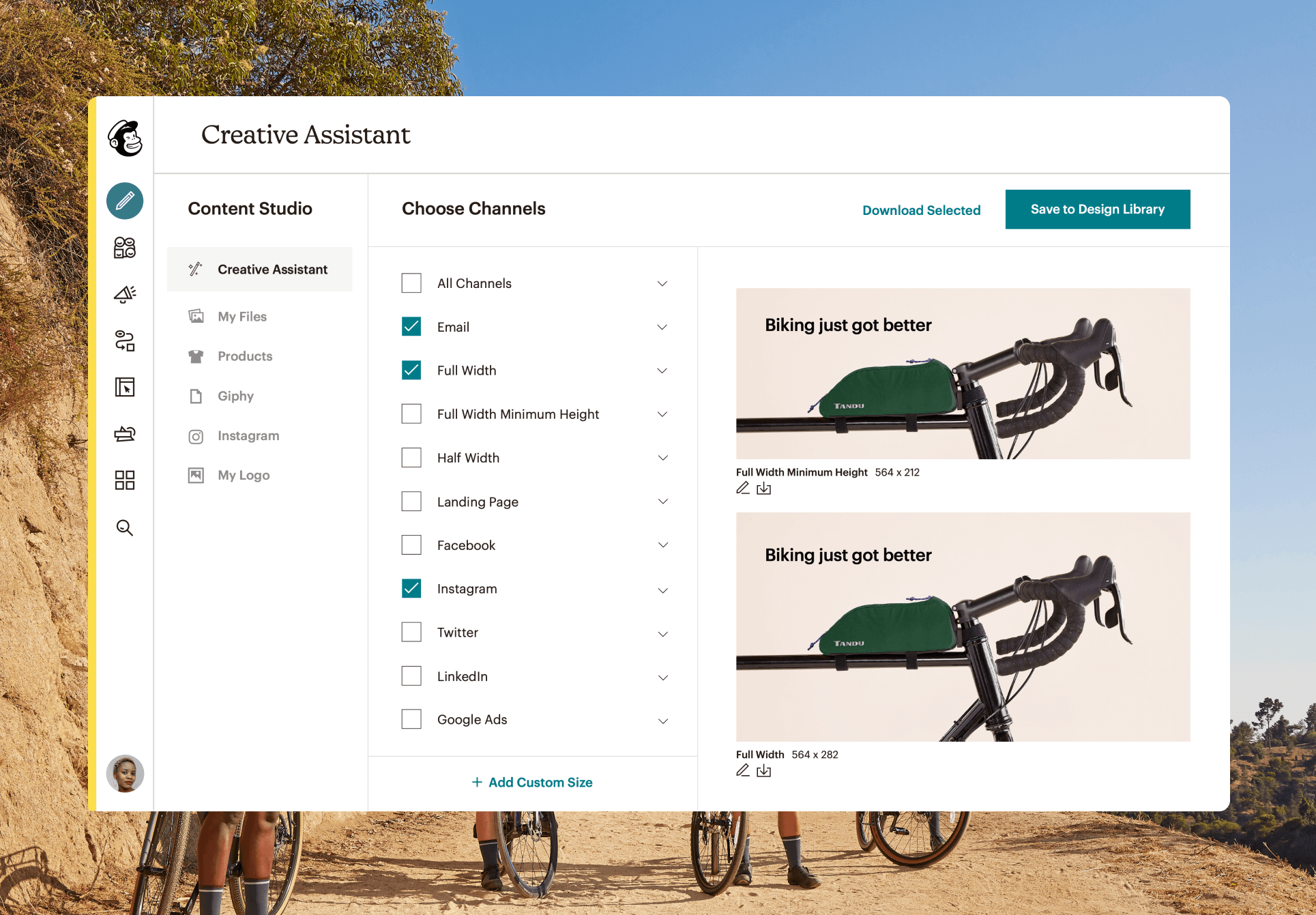Uncheck the Instagram channel checkbox
Viewport: 1316px width, 915px height.
[411, 588]
